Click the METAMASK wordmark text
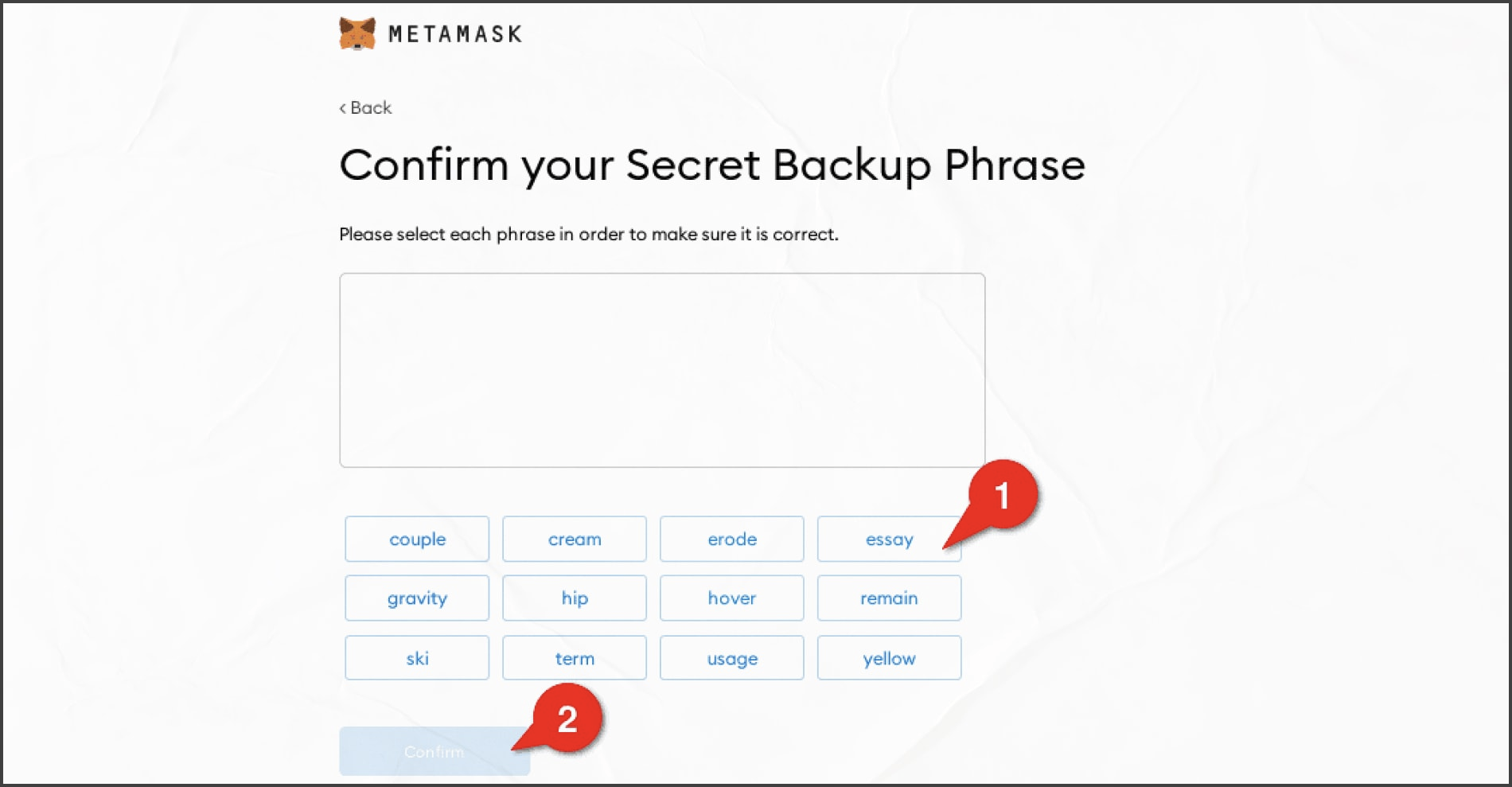 455,34
